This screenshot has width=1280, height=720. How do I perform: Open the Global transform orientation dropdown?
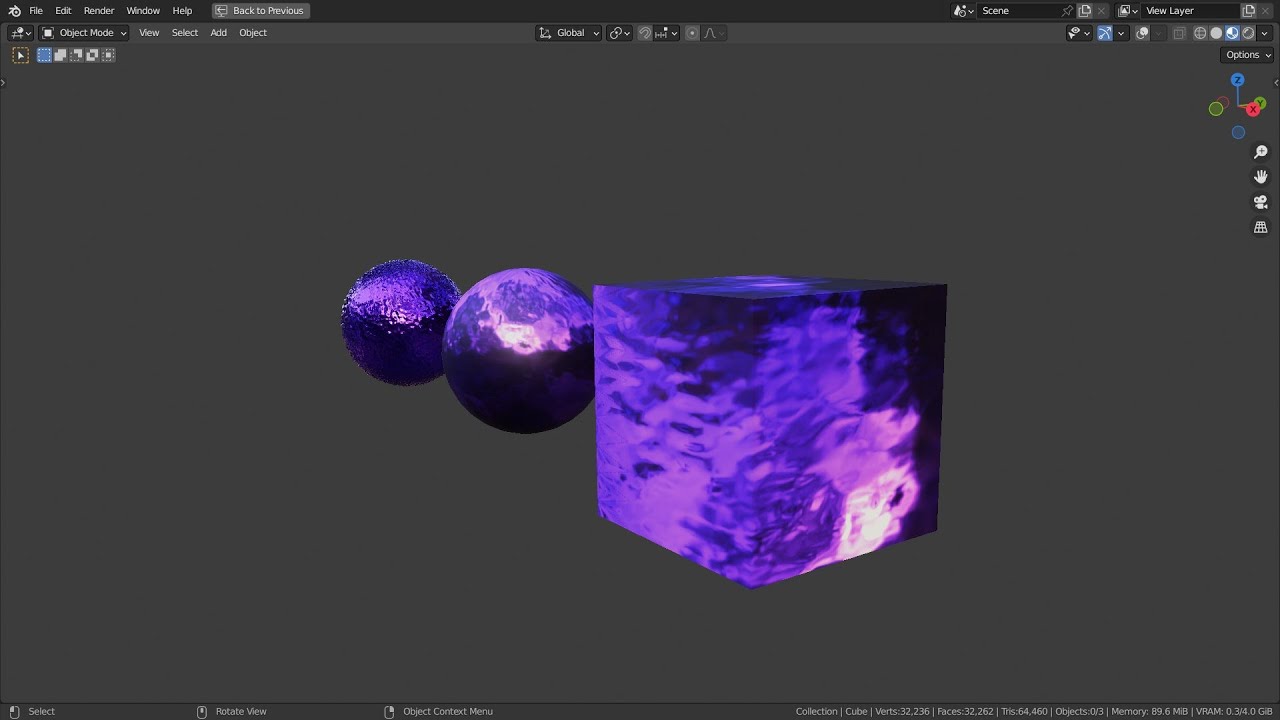[569, 32]
